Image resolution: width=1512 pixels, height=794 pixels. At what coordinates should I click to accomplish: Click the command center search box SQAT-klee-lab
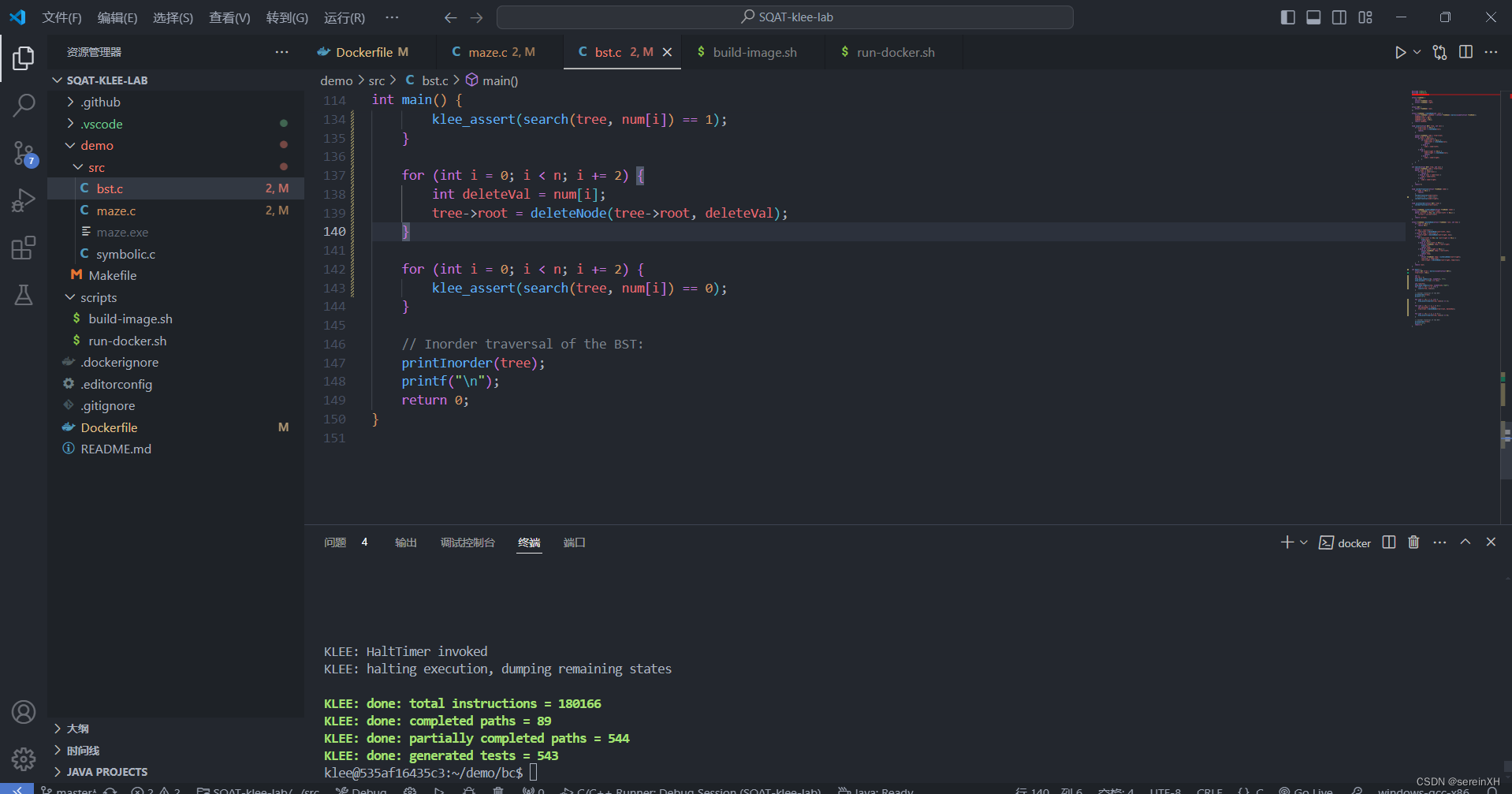785,17
